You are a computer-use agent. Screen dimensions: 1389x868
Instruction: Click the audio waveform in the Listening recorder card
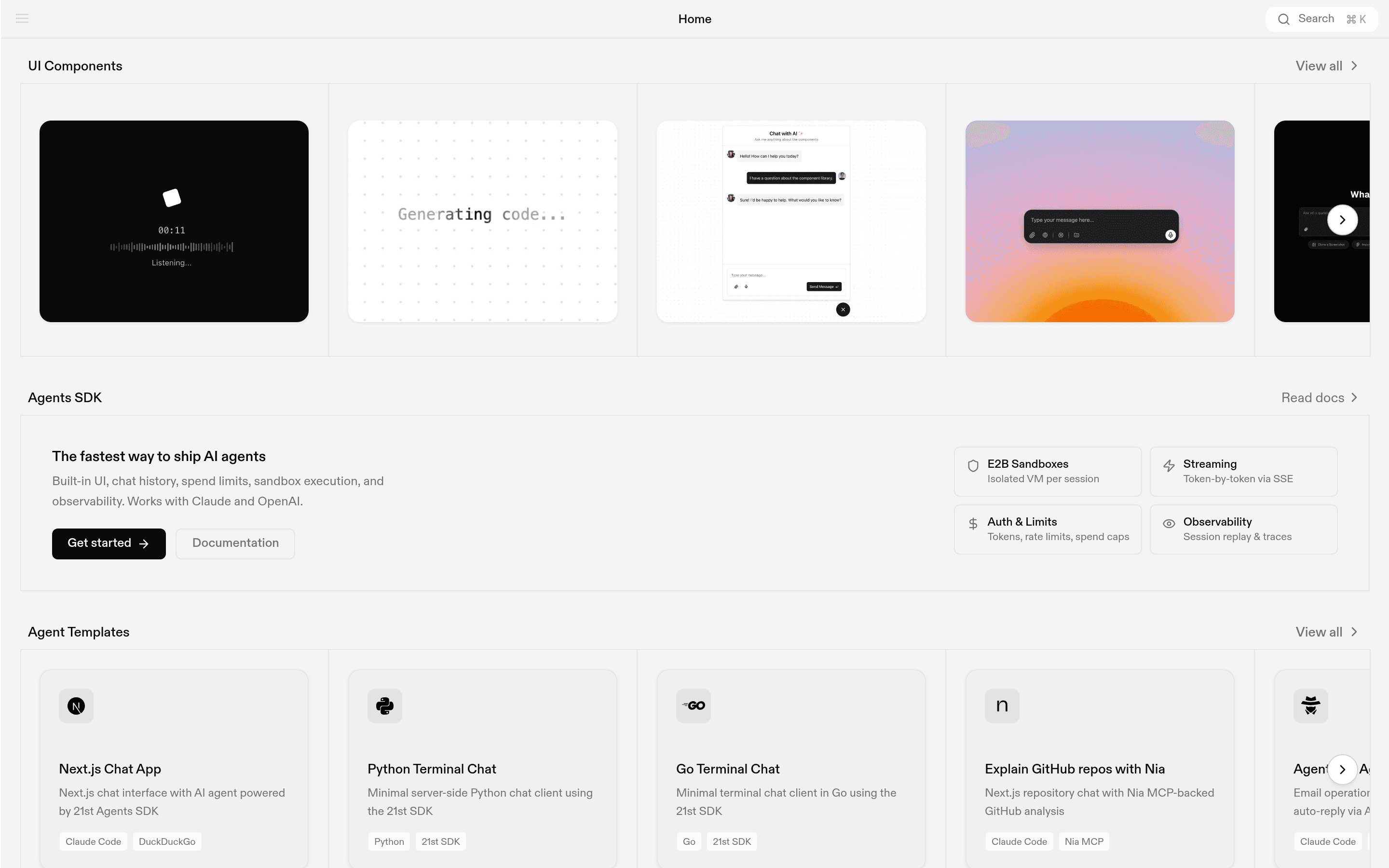[172, 247]
